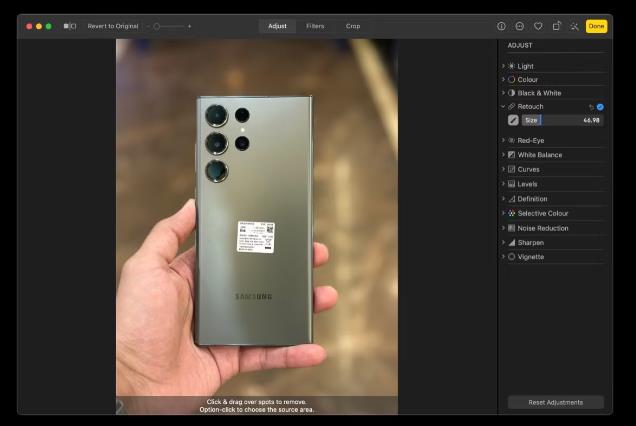Click the Reset Adjustments button
Viewport: 636px width, 426px height.
(x=556, y=402)
